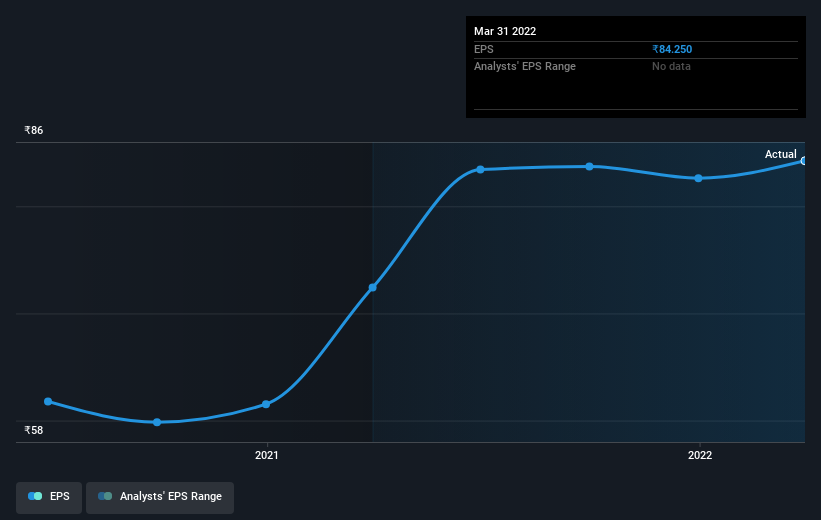
Task: Click the EPS row label in the tooltip
Action: (484, 49)
